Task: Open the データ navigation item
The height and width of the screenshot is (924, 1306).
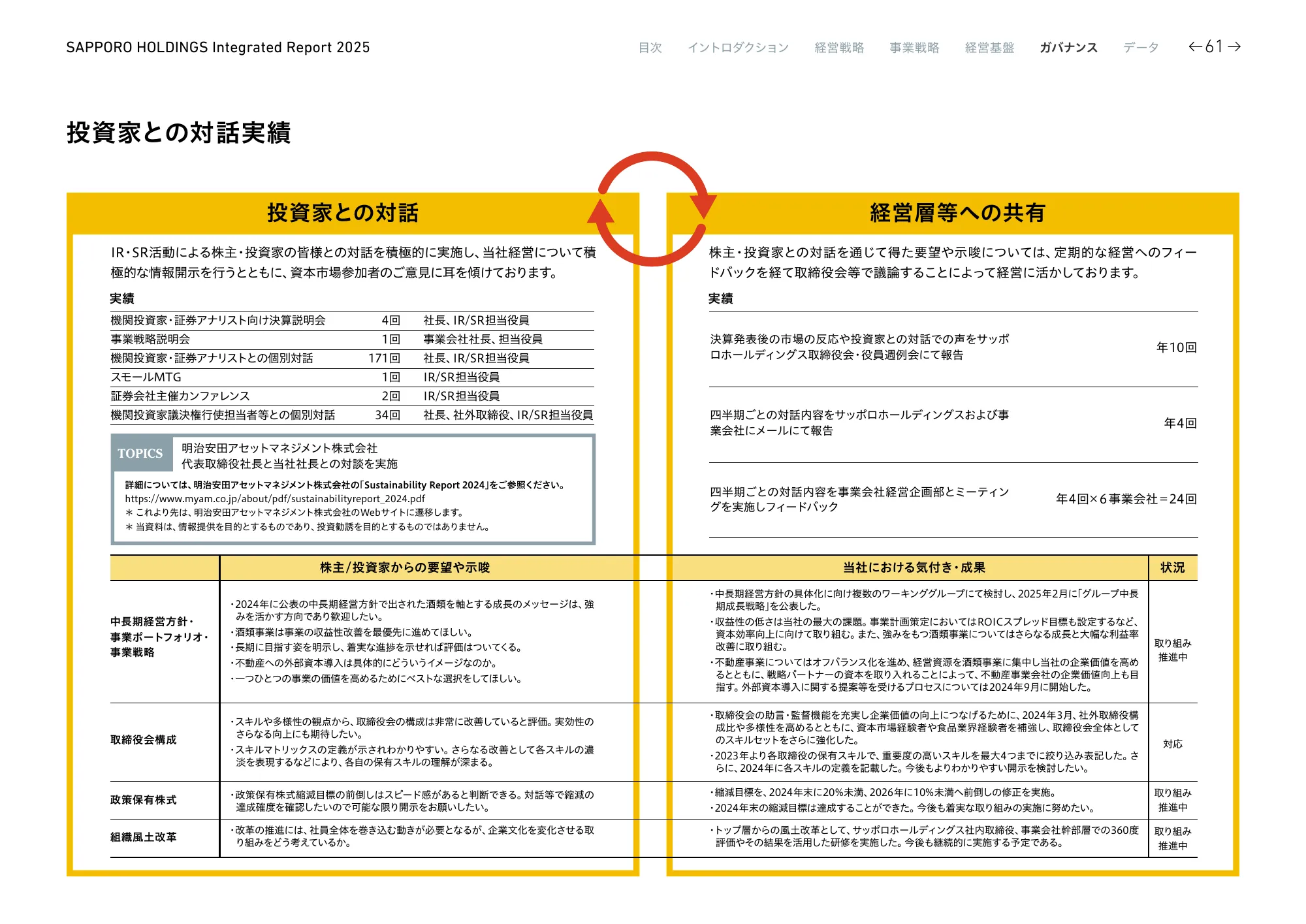Action: coord(1141,48)
